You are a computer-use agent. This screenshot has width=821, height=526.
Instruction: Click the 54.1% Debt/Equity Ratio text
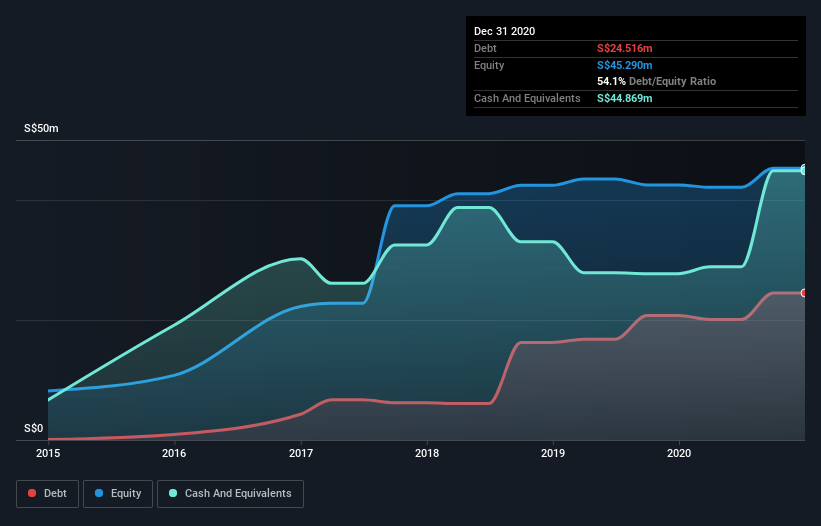657,81
